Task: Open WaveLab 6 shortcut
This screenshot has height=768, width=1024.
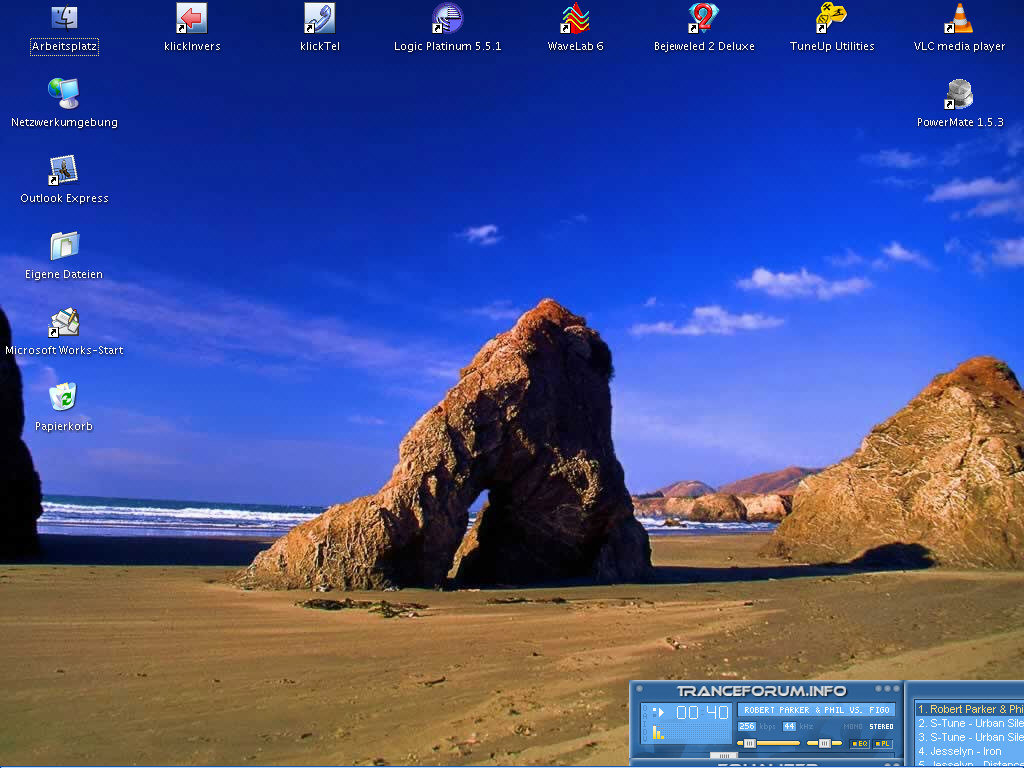Action: [x=575, y=18]
